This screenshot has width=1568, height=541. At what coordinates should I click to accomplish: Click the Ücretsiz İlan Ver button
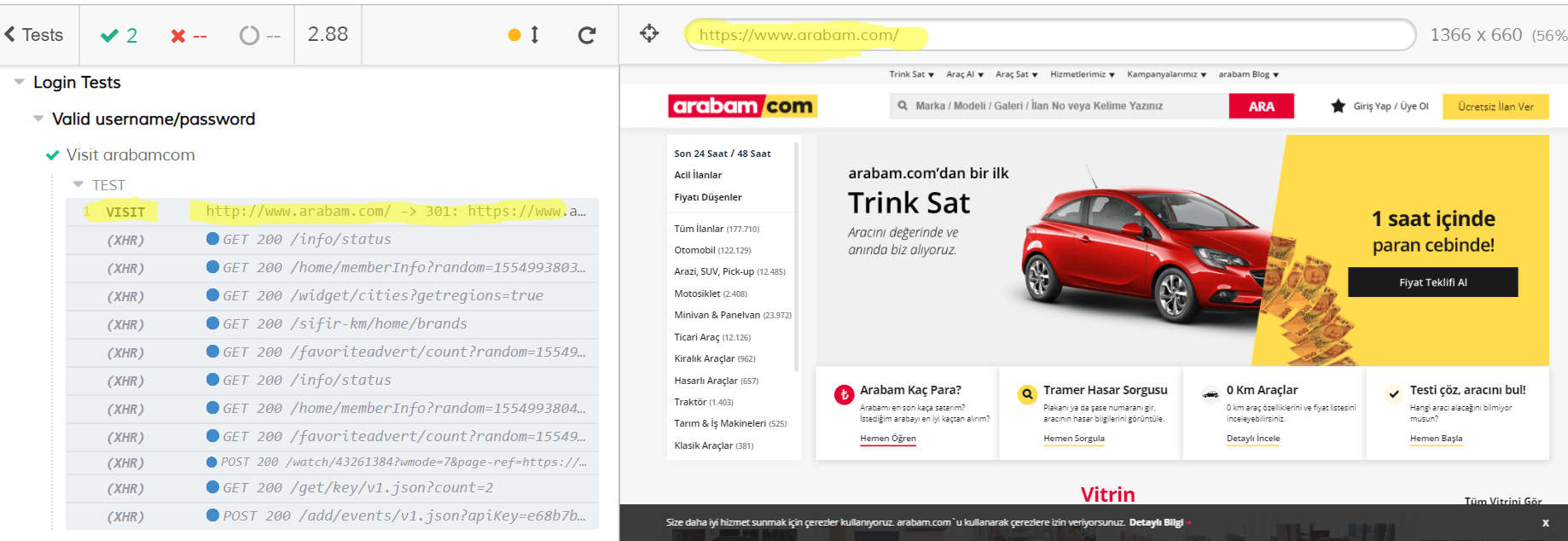(1495, 107)
